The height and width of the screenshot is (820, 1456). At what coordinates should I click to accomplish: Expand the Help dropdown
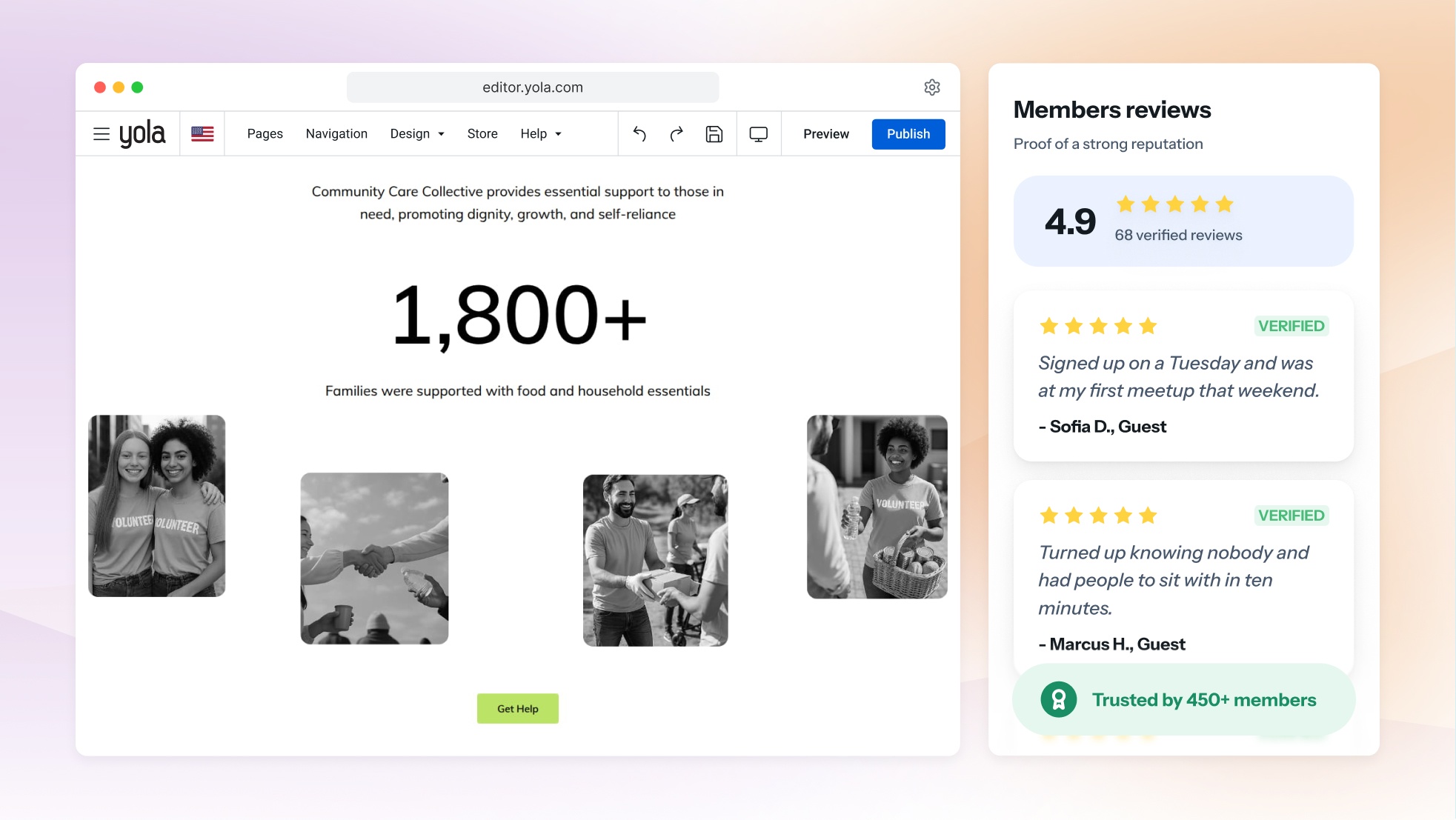point(541,134)
